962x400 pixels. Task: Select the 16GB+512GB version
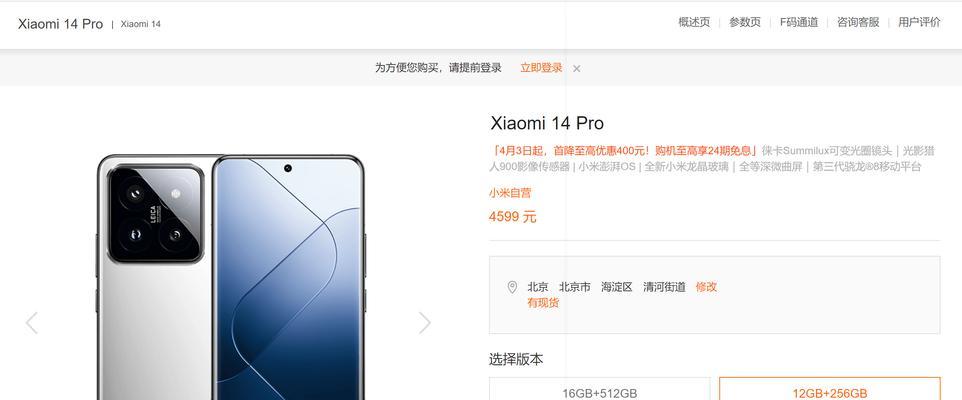[599, 389]
